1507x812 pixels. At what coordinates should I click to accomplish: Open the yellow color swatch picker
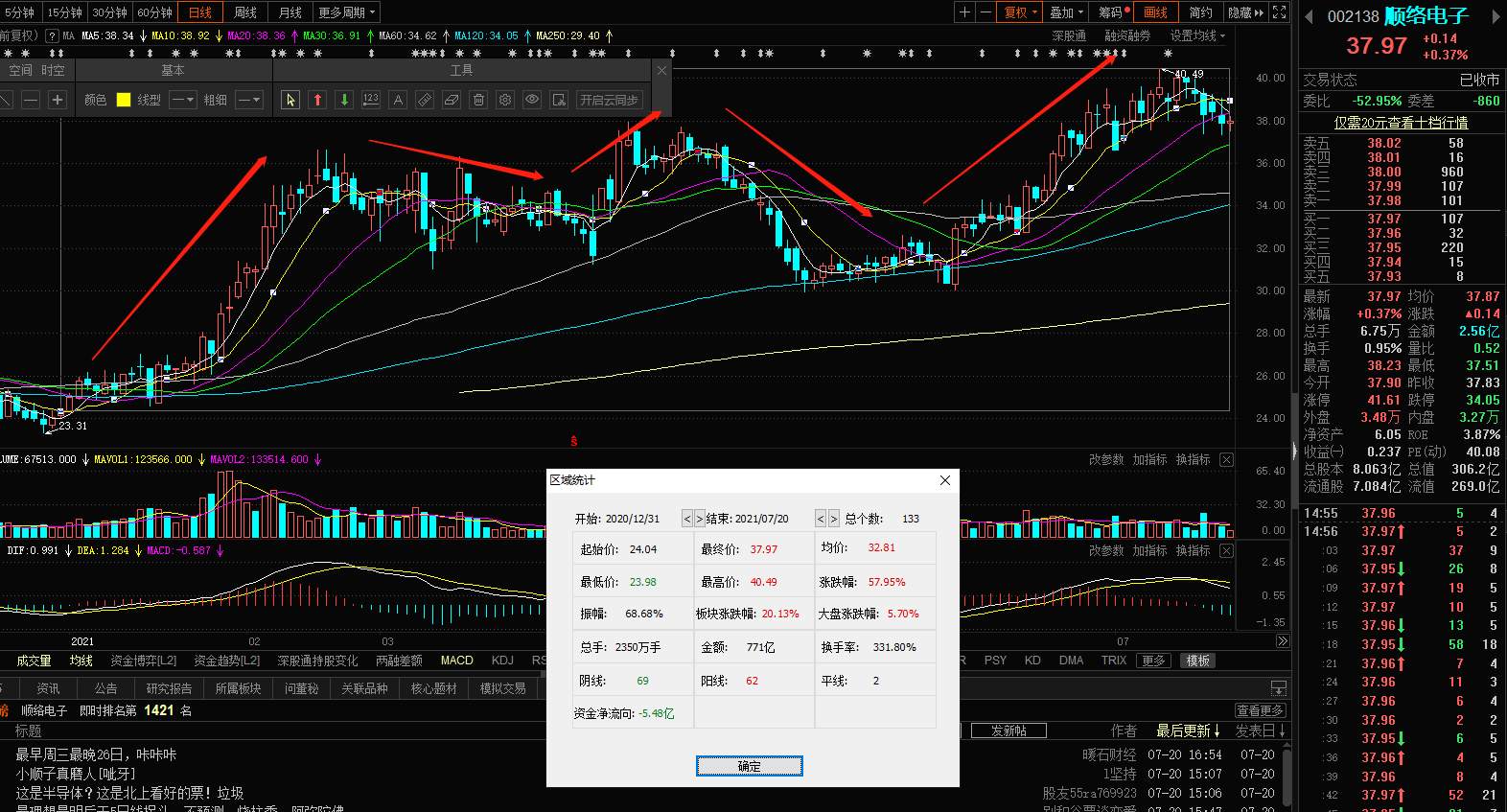124,100
